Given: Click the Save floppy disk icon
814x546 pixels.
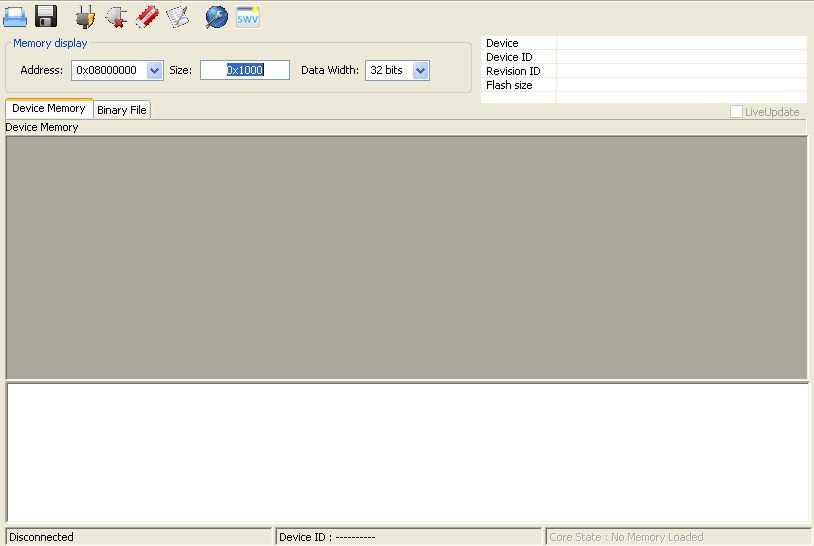Looking at the screenshot, I should (x=46, y=16).
